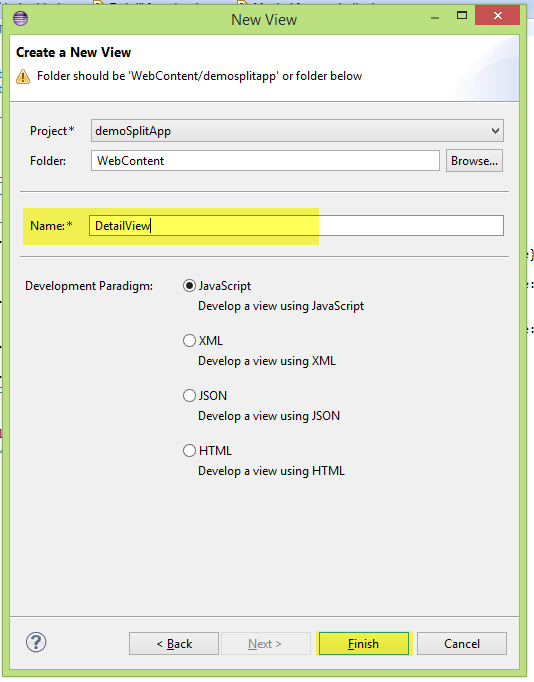This screenshot has width=534, height=682.
Task: Click the Folder field with WebContent
Action: (x=265, y=161)
